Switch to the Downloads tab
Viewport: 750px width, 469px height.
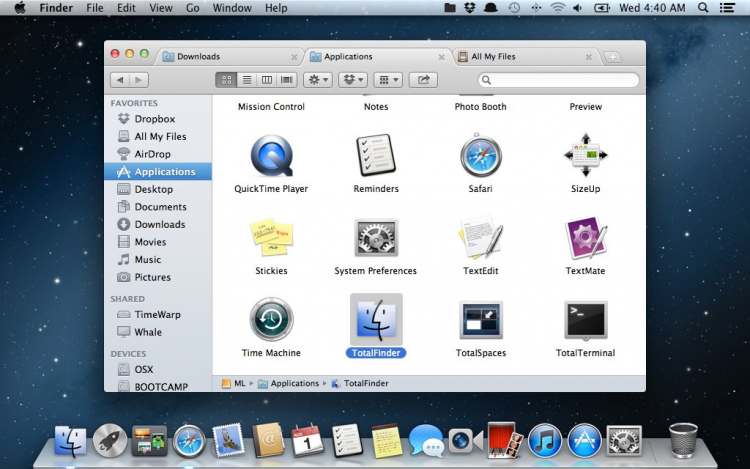[229, 56]
